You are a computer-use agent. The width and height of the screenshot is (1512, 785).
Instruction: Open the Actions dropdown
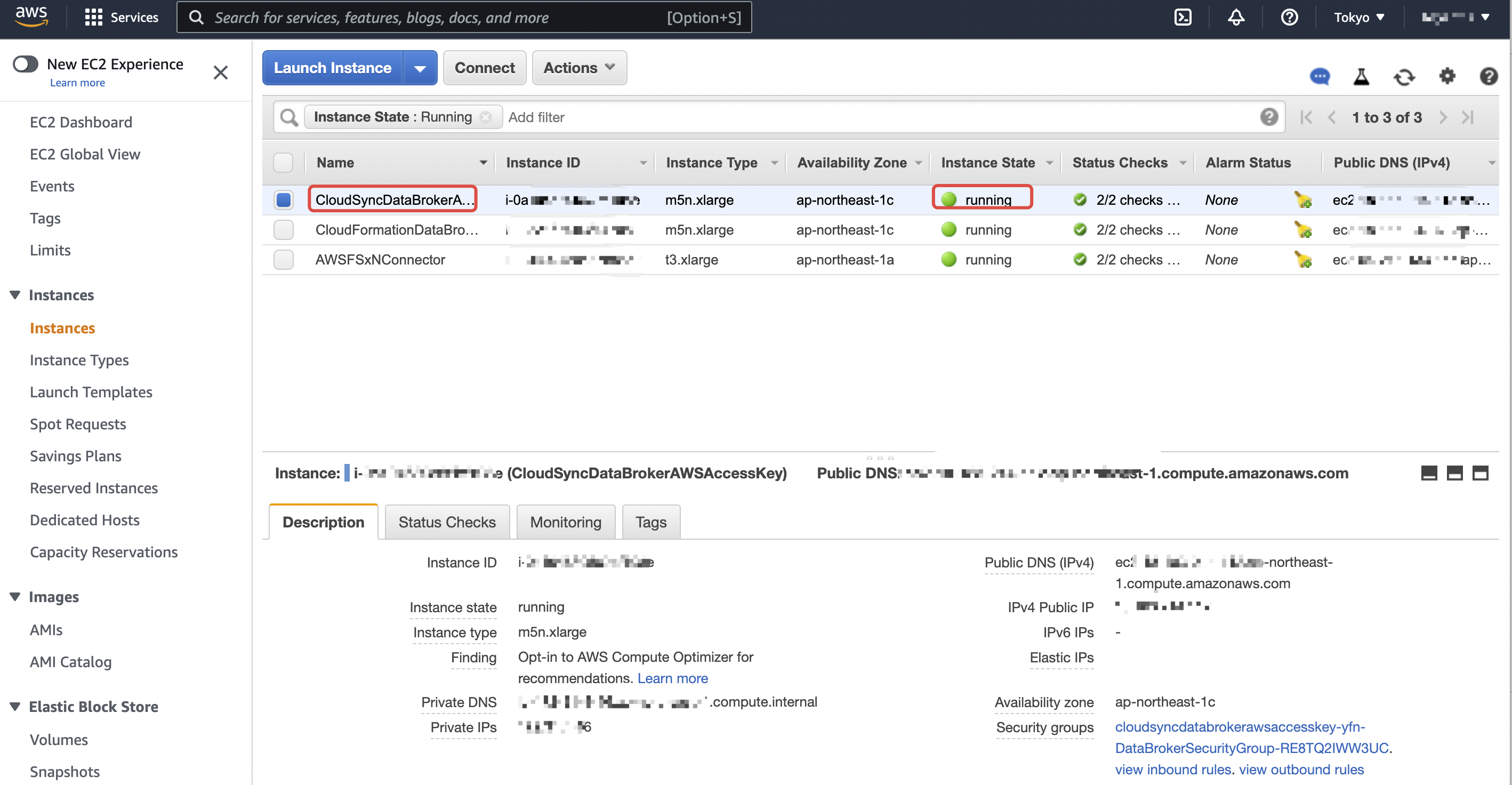tap(579, 68)
